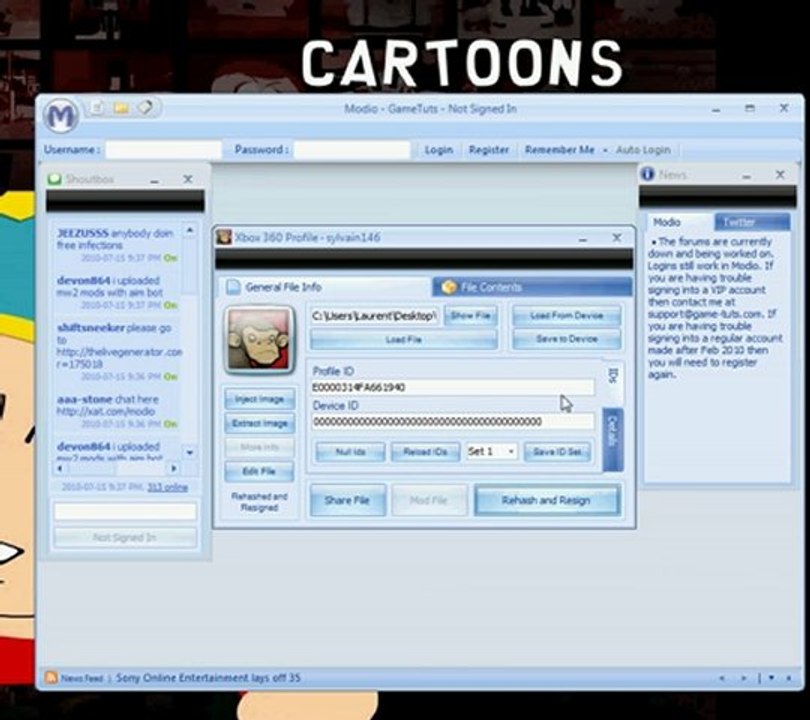Click the Inject Image button
This screenshot has height=720, width=810.
[x=259, y=399]
